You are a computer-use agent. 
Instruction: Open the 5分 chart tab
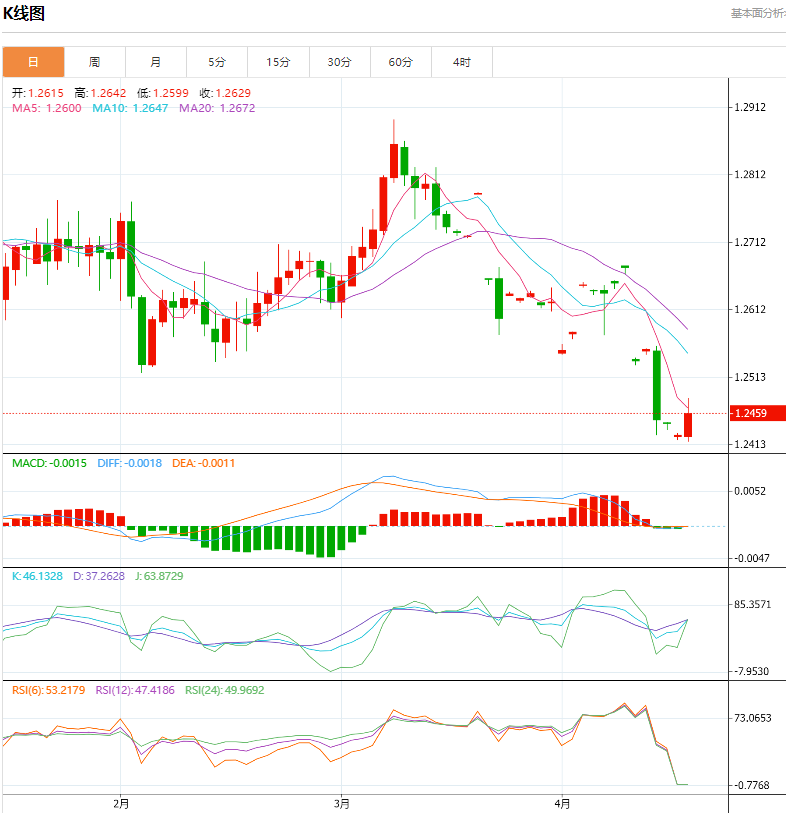pyautogui.click(x=217, y=62)
